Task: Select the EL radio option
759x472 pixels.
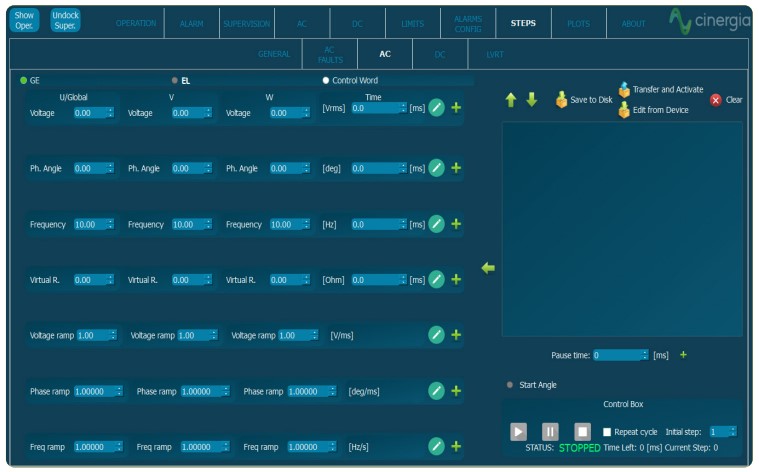Action: (174, 80)
